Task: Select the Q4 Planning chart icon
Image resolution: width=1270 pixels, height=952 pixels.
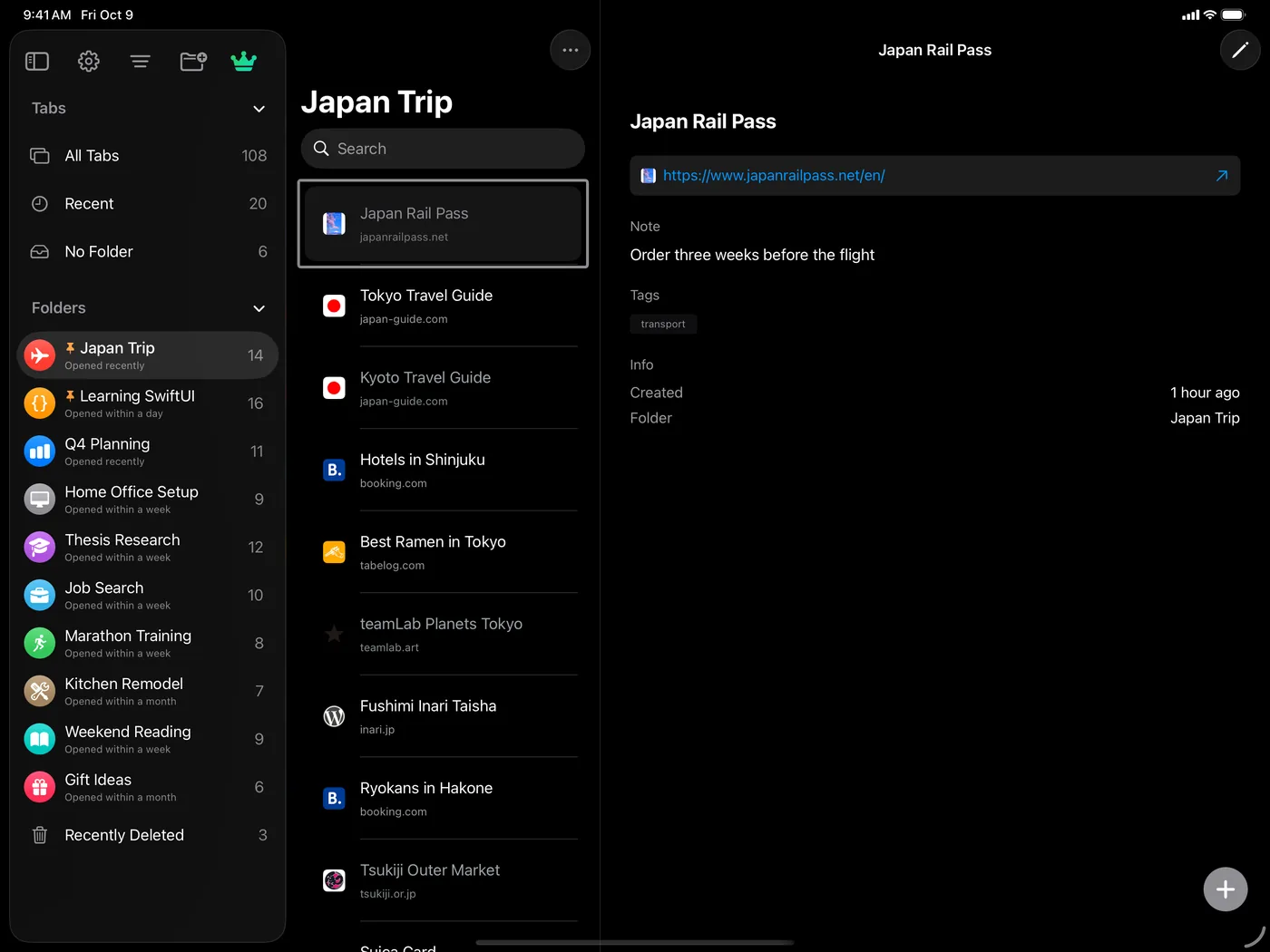Action: [x=40, y=452]
